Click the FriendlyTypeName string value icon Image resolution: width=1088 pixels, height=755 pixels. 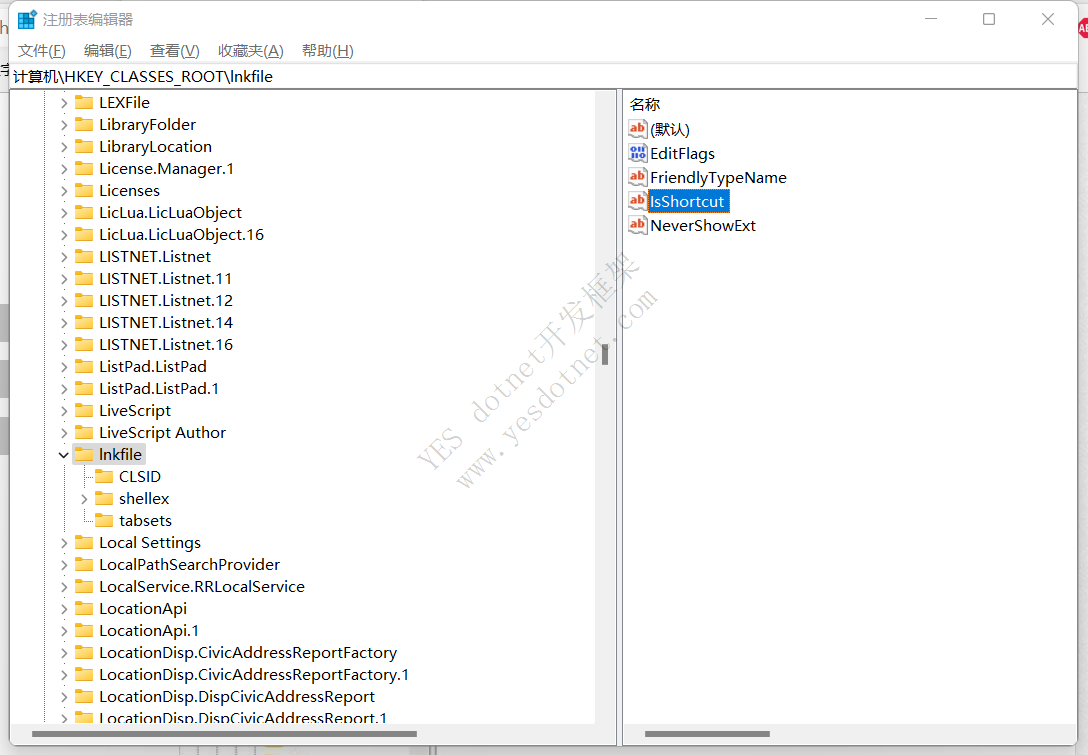638,177
